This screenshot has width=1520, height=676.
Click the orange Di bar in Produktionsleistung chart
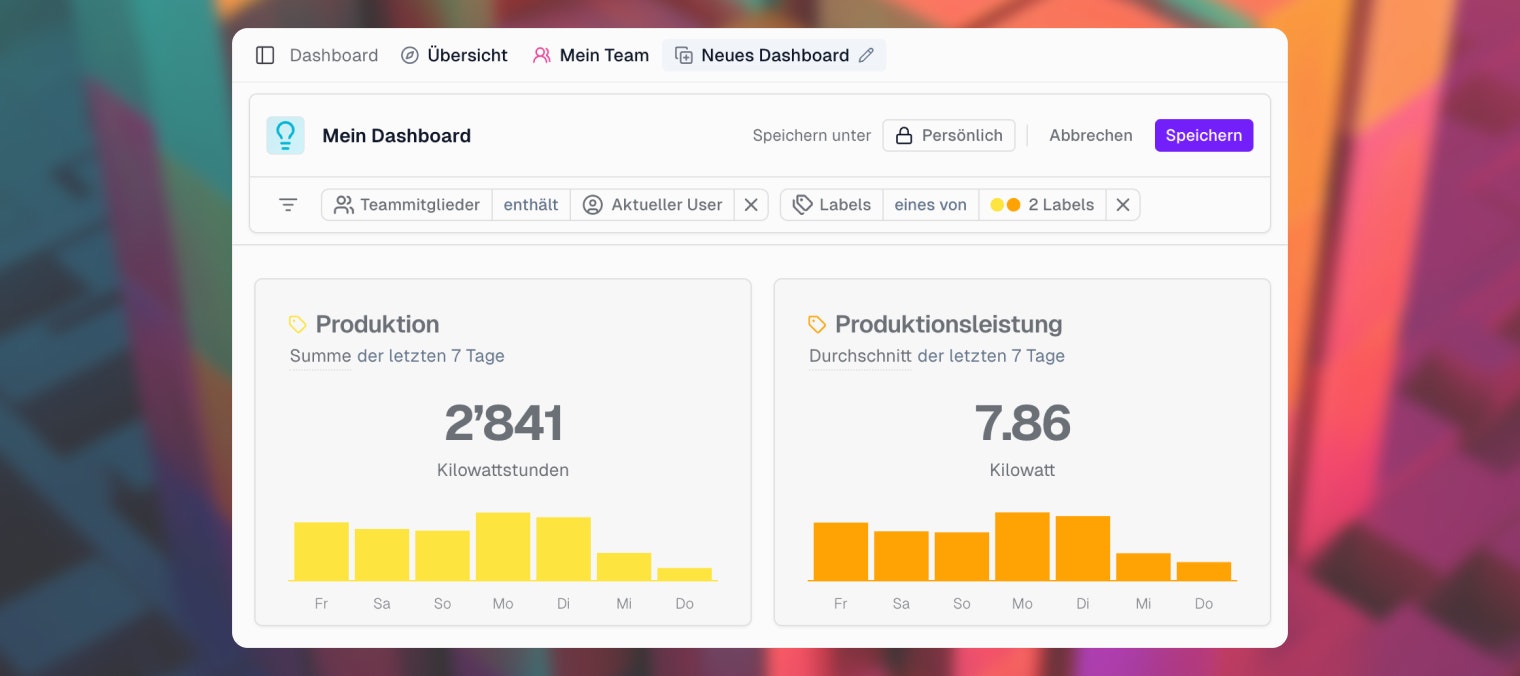coord(1083,548)
